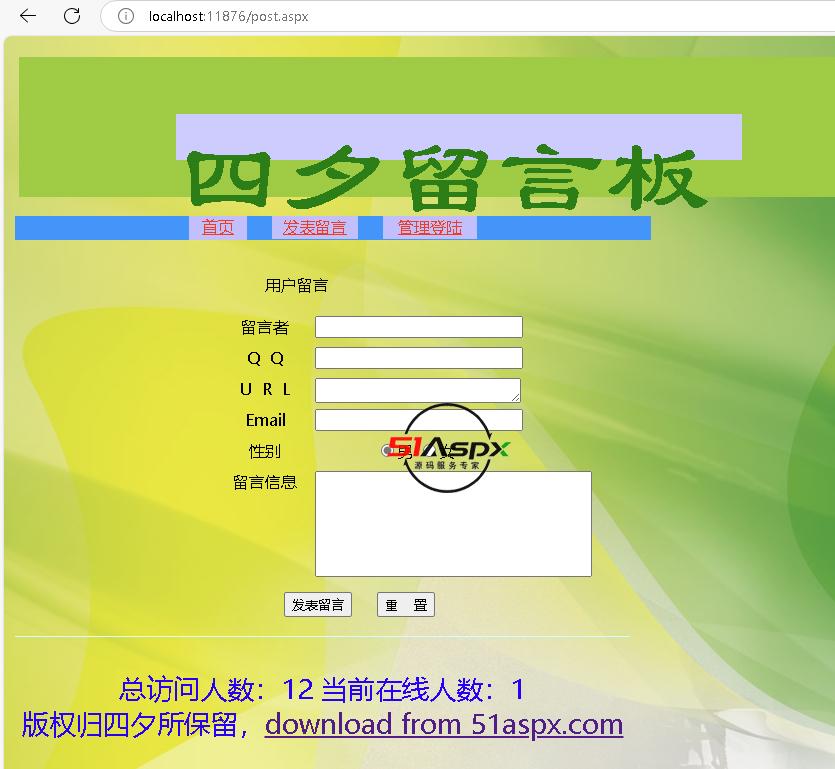Focus the 留言者 name input field
The width and height of the screenshot is (835, 769).
click(419, 327)
